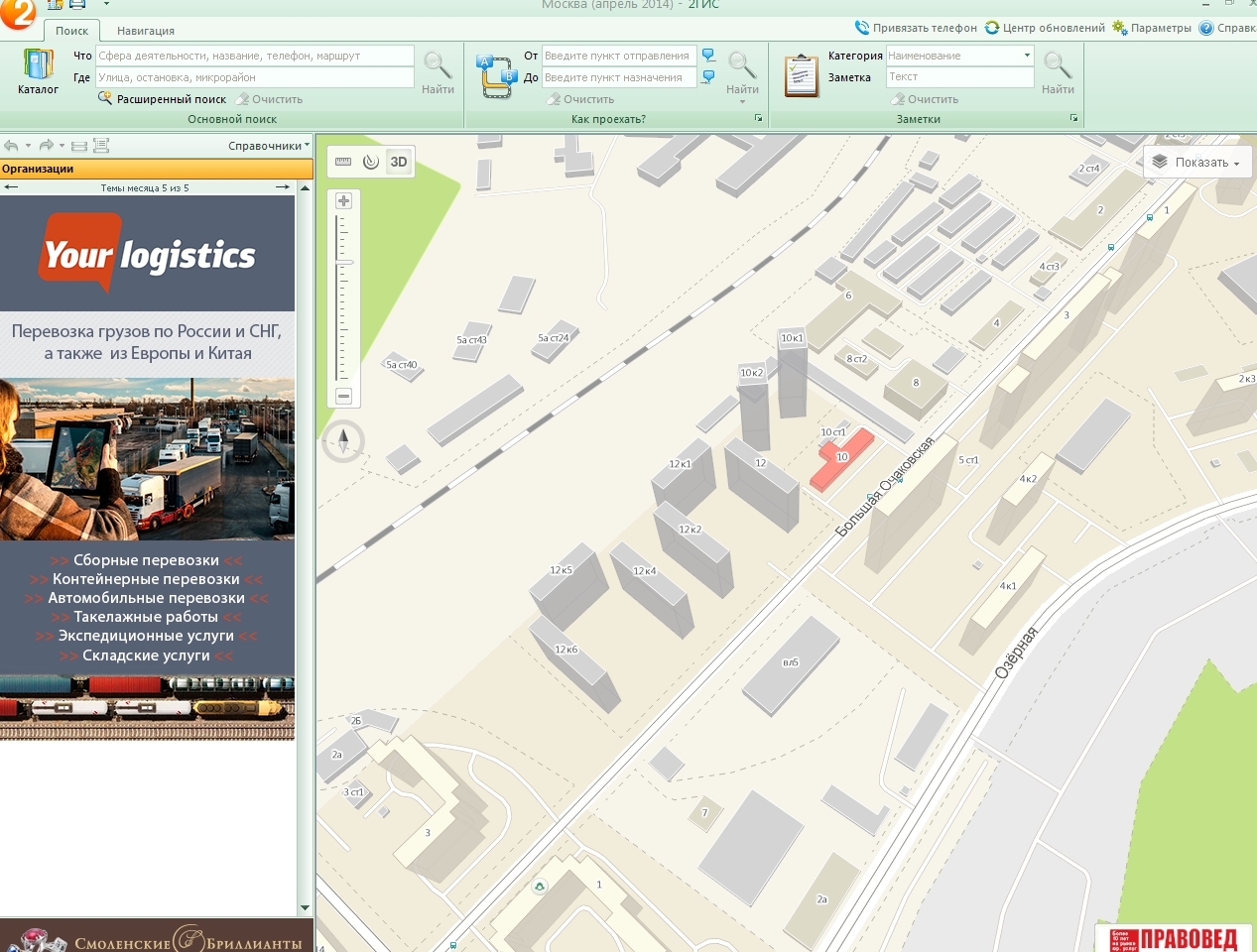Open the Показать layers dropdown
The width and height of the screenshot is (1257, 952).
[1197, 163]
